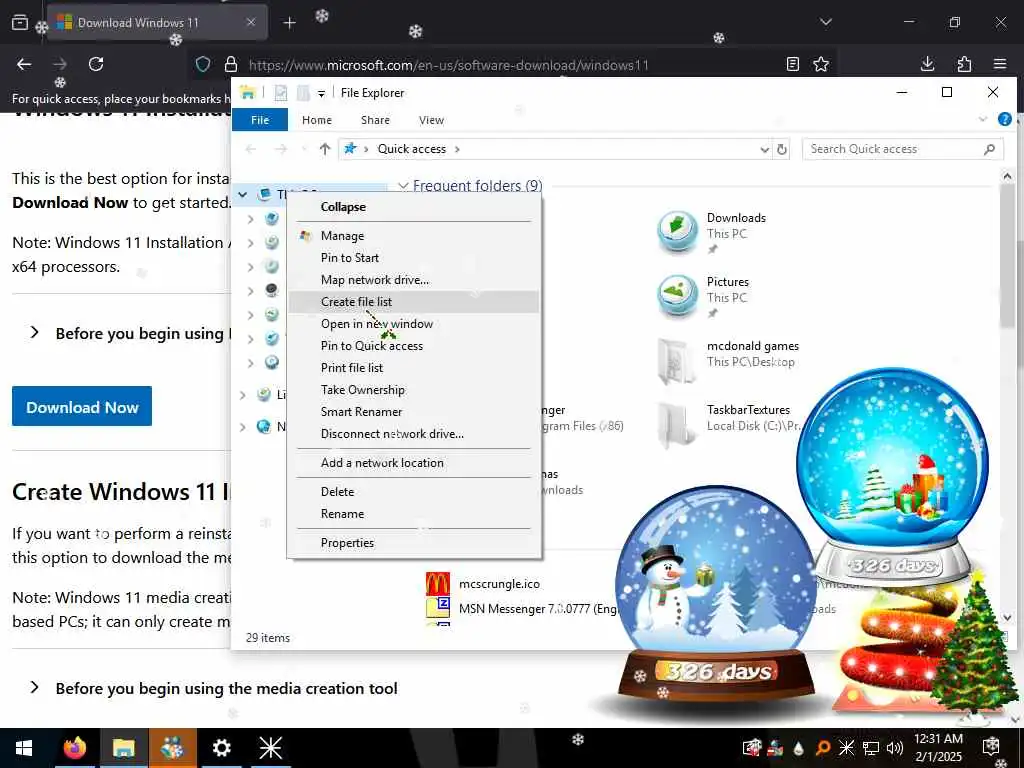Reload the Firefox page
Screen dimensions: 1024x768
pos(96,64)
